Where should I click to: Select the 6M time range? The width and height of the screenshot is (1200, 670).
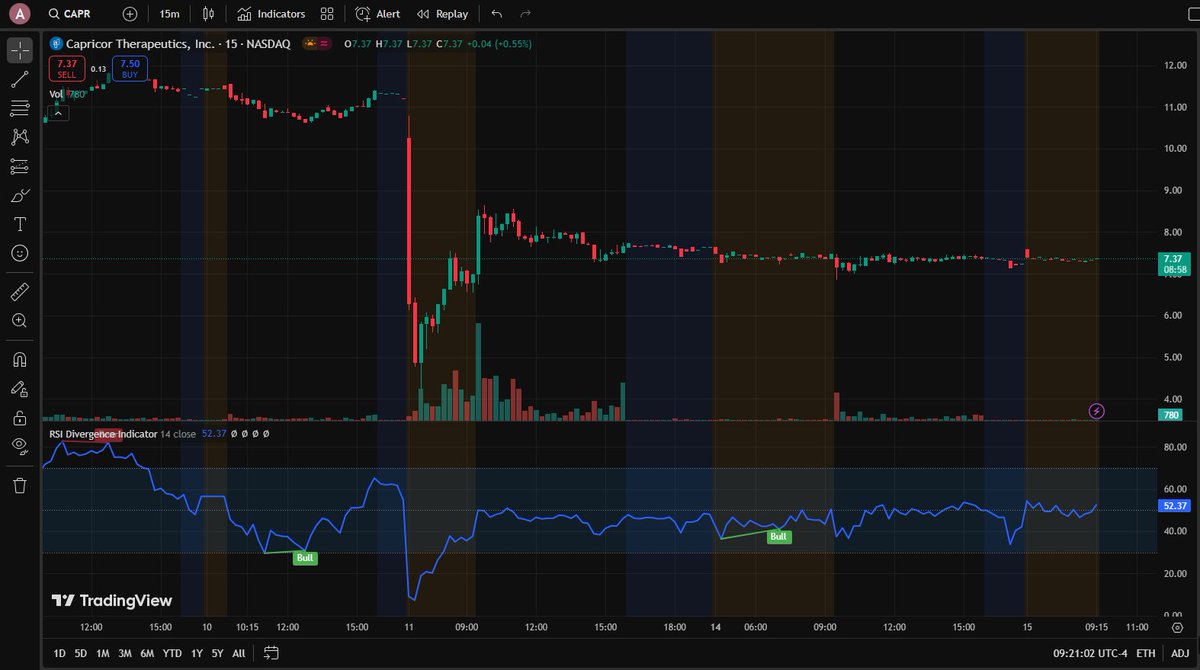coord(147,653)
